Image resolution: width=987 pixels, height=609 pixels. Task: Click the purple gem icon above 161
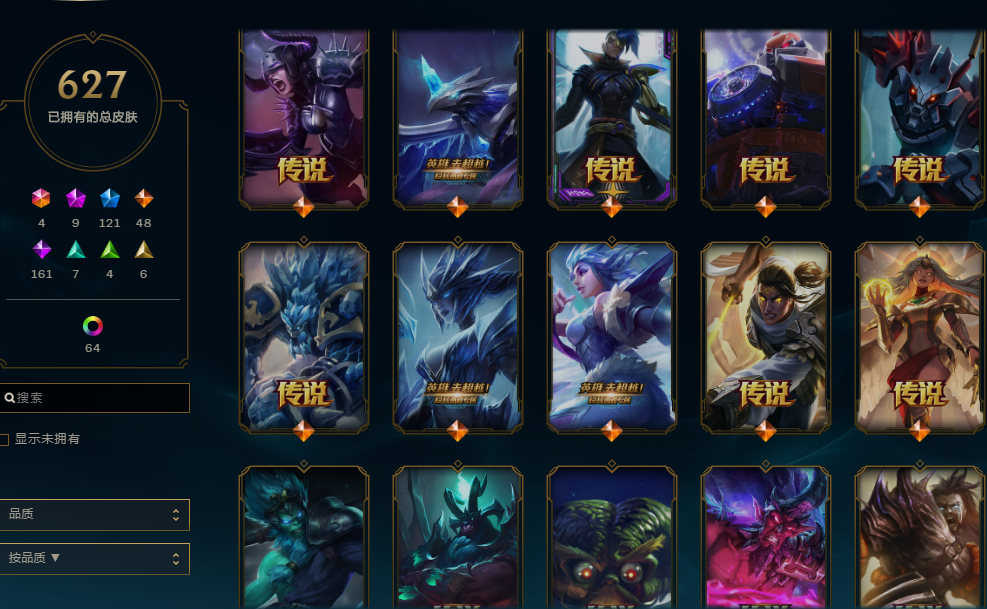pos(42,249)
